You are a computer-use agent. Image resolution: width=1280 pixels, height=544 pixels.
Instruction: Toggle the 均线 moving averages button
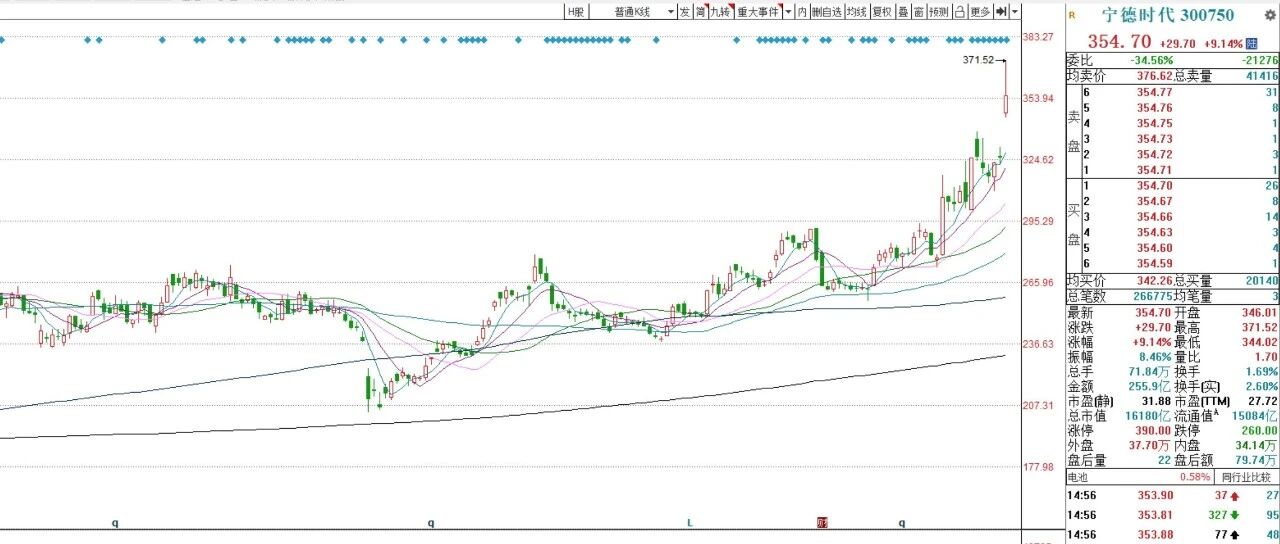point(856,12)
